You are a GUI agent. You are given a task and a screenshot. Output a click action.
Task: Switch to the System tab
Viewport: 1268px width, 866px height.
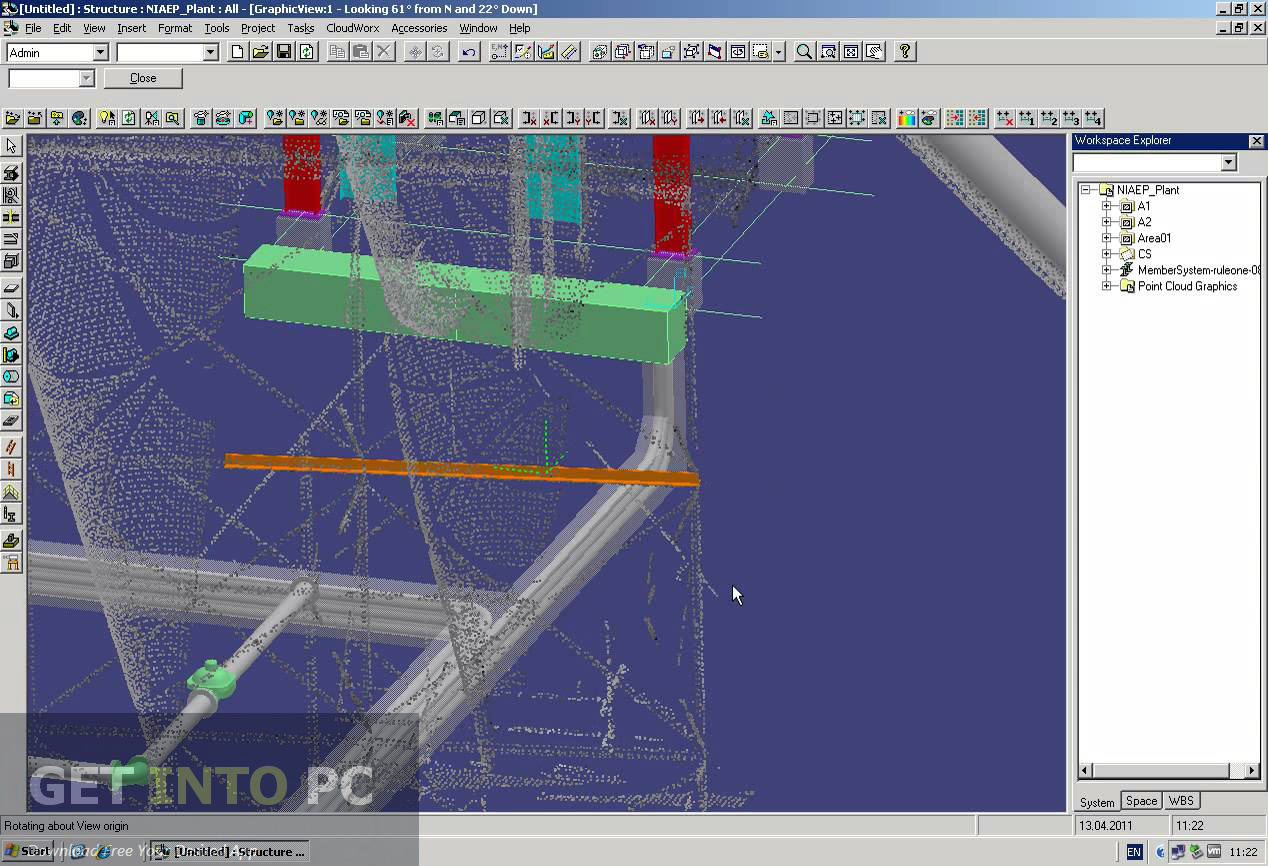click(x=1097, y=802)
